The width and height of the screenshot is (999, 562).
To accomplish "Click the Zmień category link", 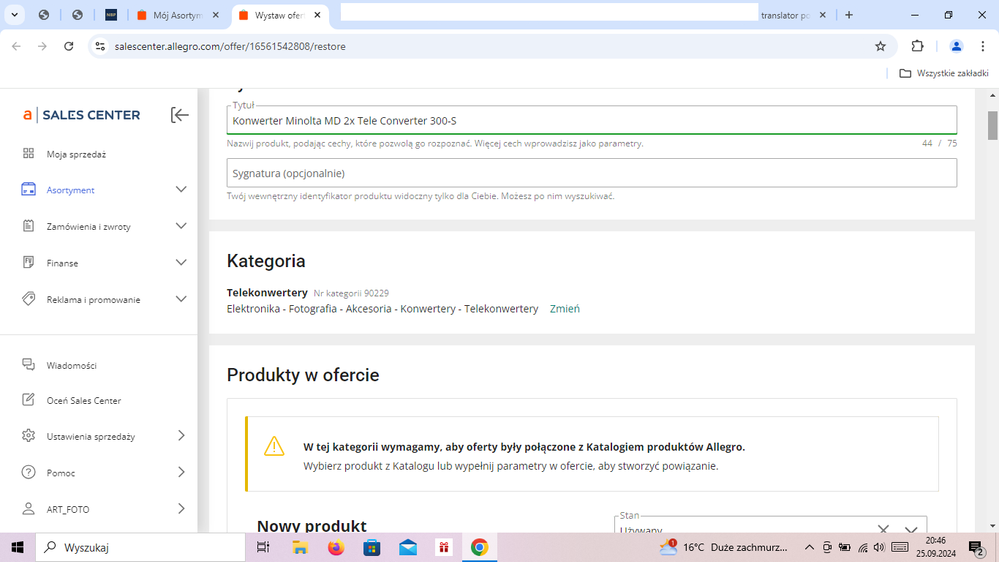I will tap(564, 308).
